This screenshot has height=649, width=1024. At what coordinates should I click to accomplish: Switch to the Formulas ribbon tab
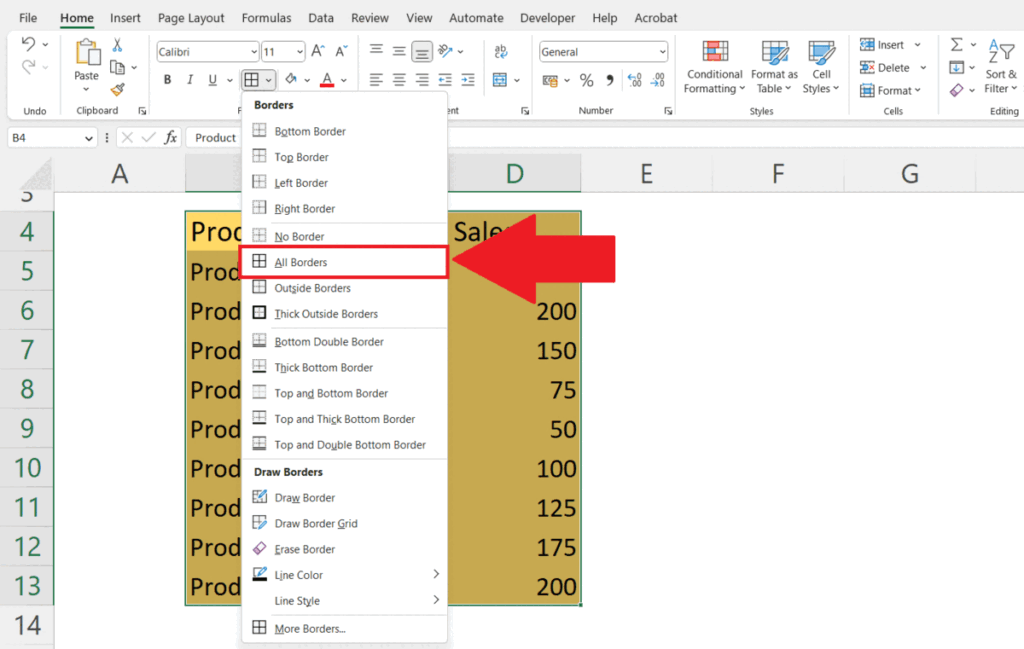pos(266,17)
